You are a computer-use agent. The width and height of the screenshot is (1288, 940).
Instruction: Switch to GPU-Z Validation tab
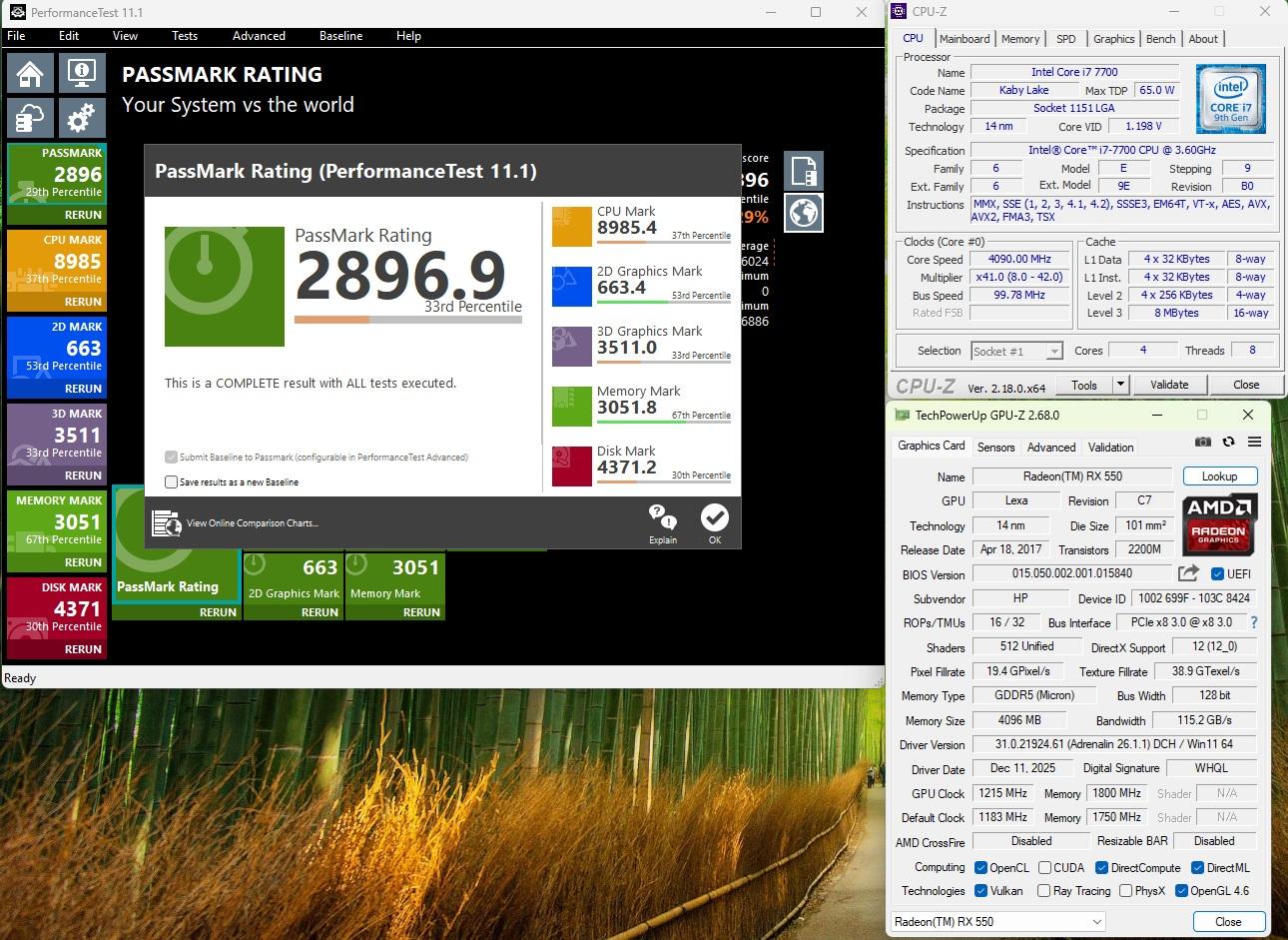point(1110,448)
